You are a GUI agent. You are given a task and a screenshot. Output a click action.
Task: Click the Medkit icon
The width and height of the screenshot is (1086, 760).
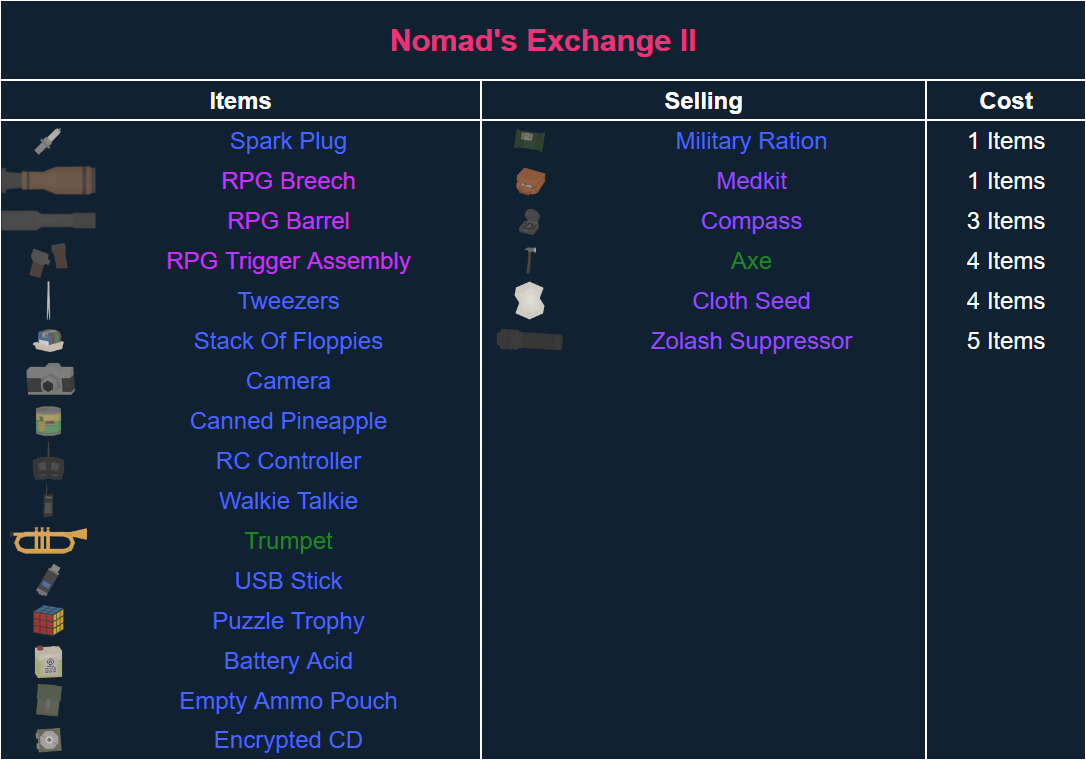[530, 181]
